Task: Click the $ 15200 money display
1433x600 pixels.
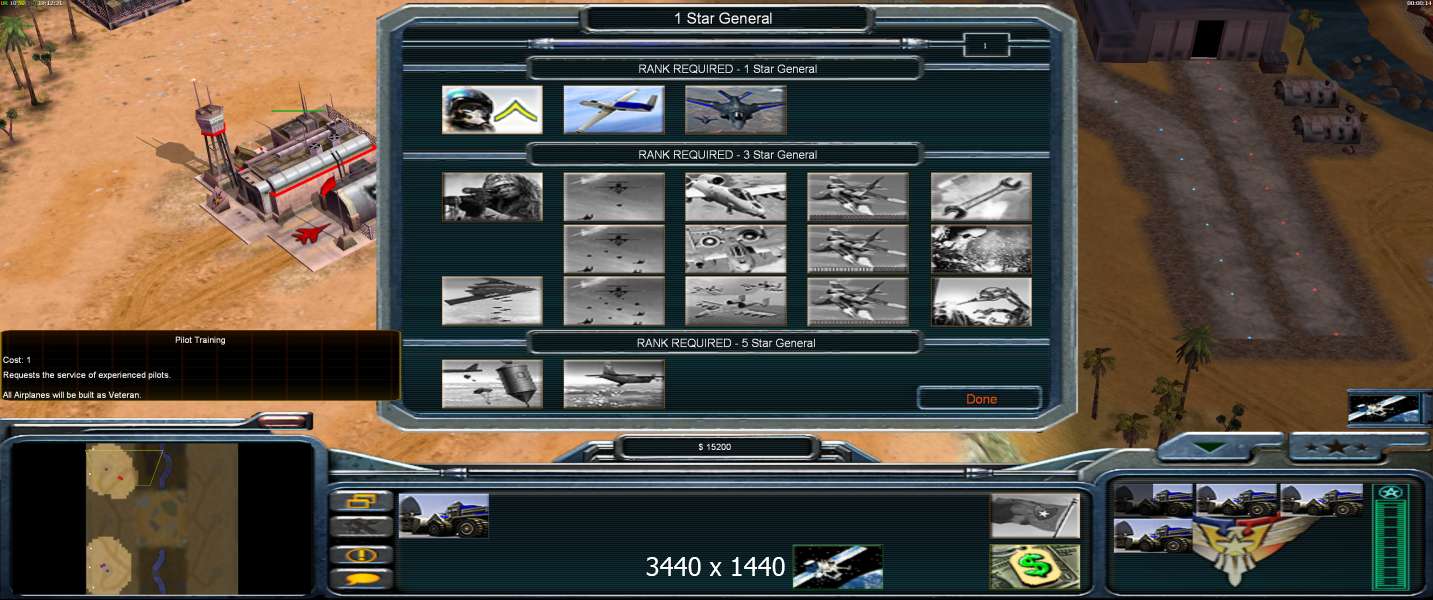Action: [715, 447]
